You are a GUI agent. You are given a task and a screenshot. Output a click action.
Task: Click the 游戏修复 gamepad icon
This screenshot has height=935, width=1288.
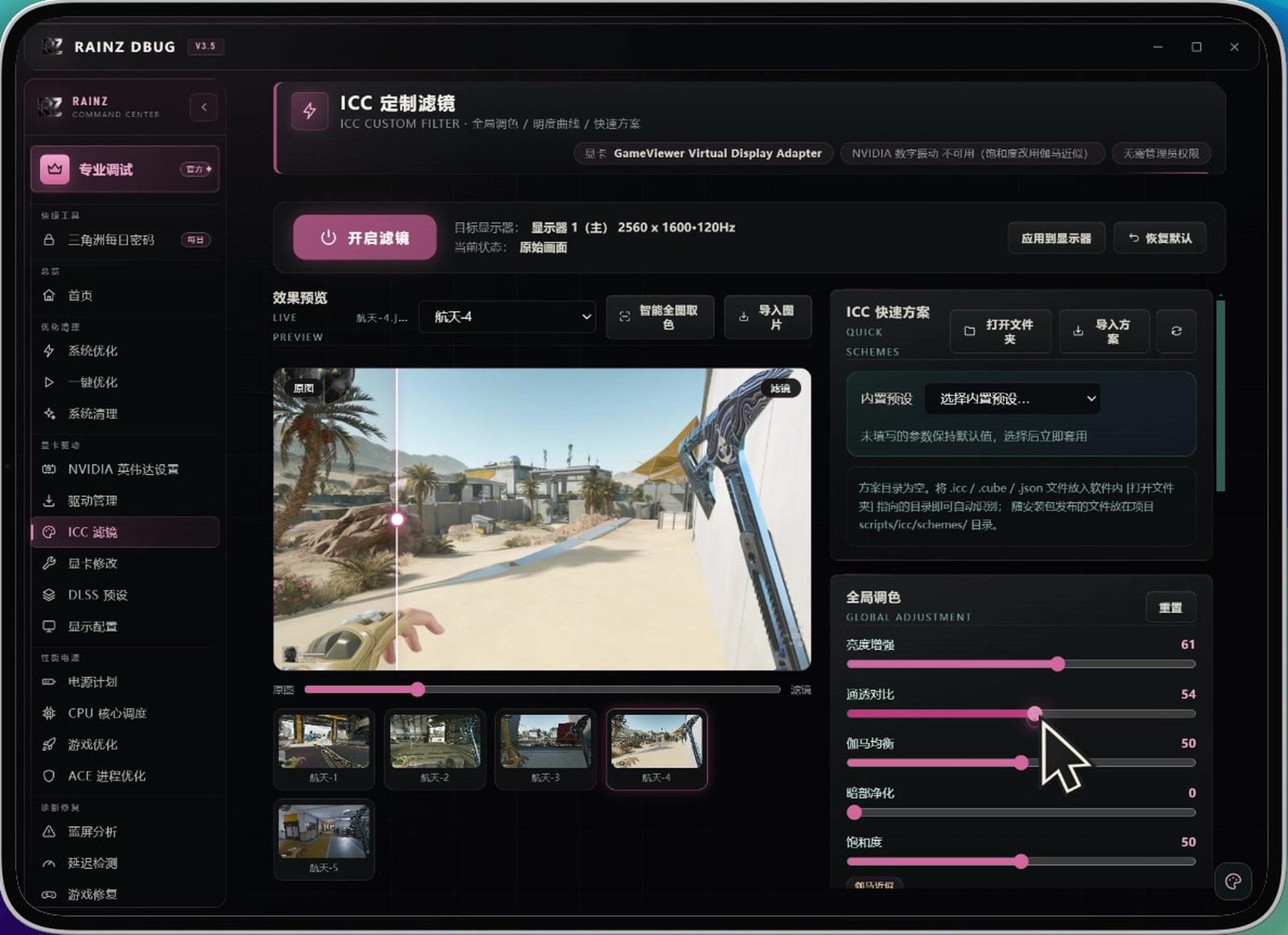point(49,895)
